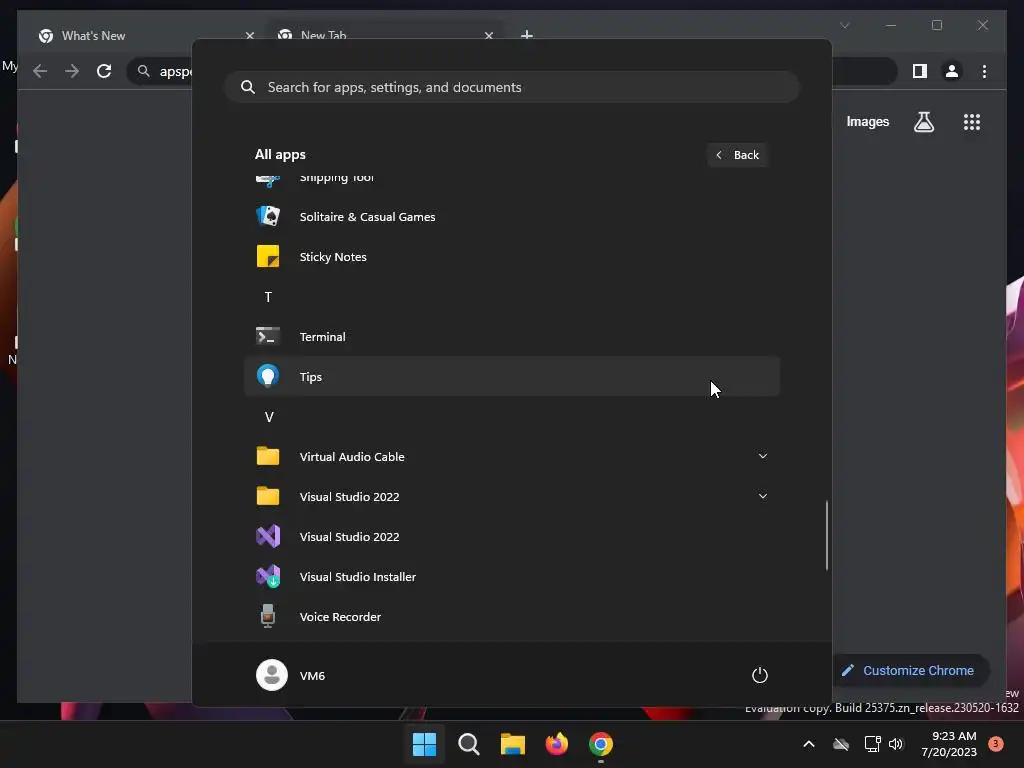Switch to Chrome from the taskbar

601,744
